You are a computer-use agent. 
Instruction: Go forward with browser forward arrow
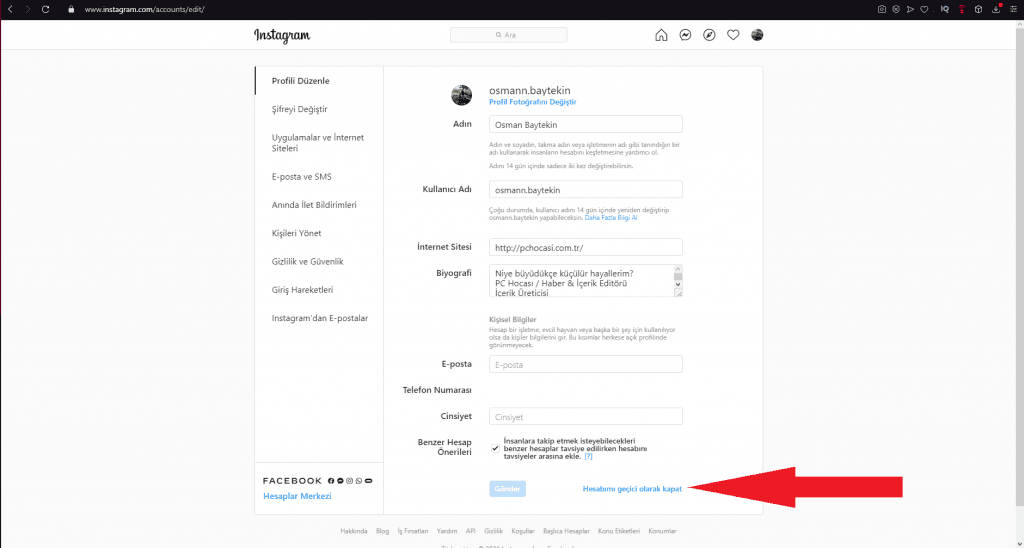point(27,9)
